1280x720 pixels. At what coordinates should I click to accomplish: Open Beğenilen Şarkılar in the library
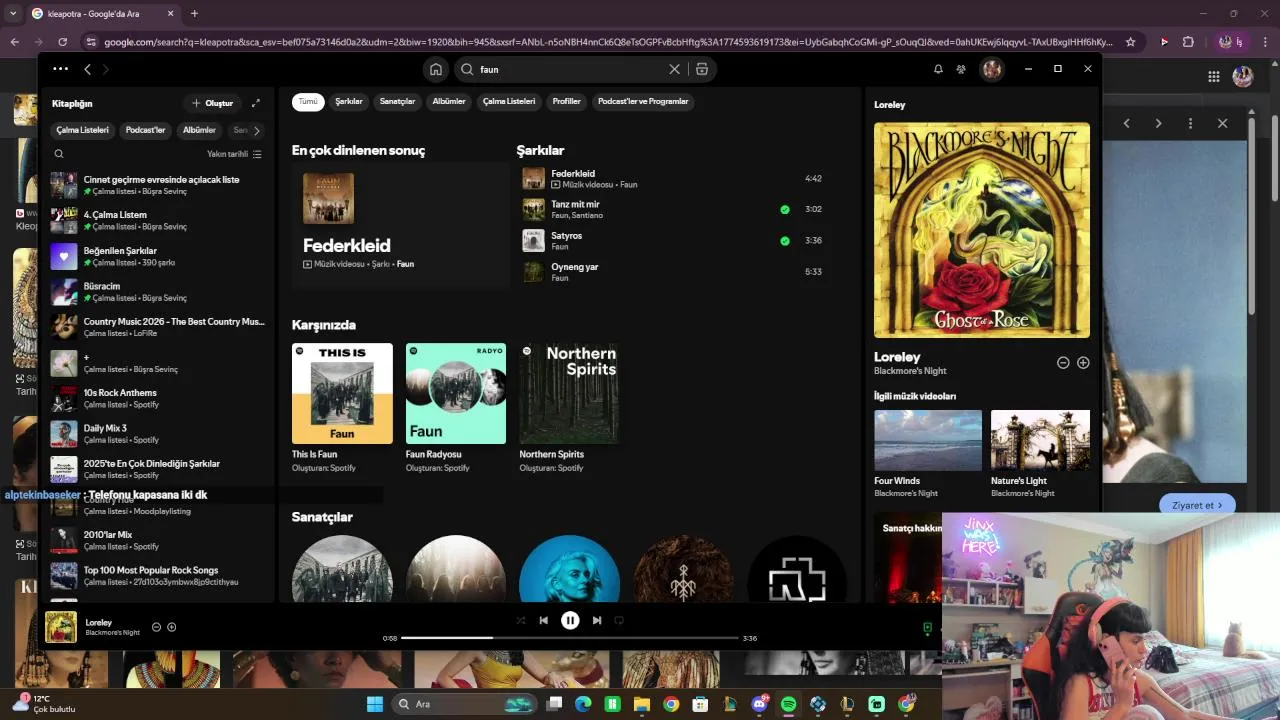(158, 256)
